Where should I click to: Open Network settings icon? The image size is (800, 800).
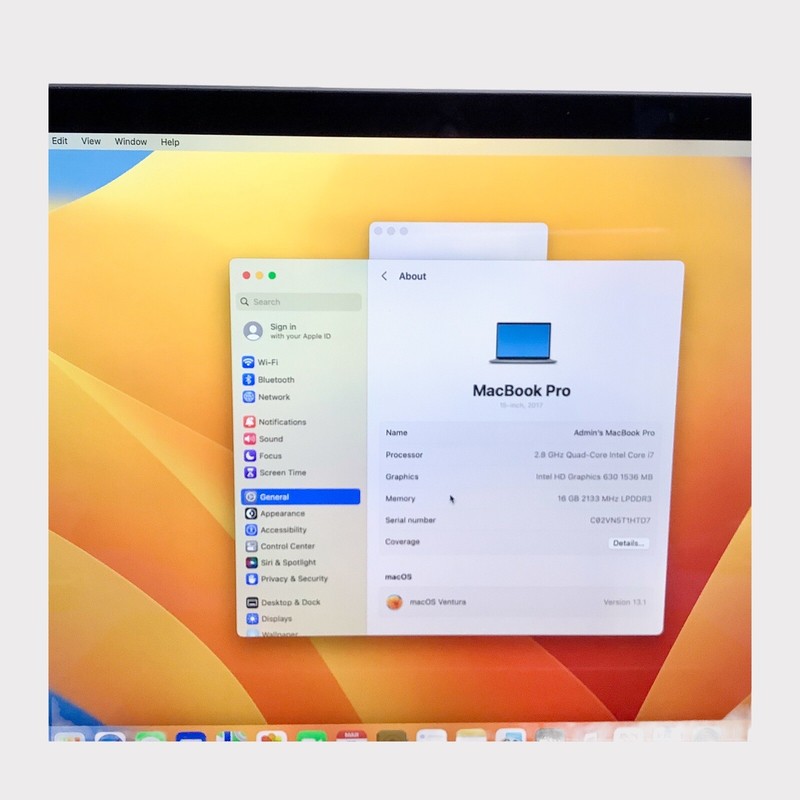249,397
